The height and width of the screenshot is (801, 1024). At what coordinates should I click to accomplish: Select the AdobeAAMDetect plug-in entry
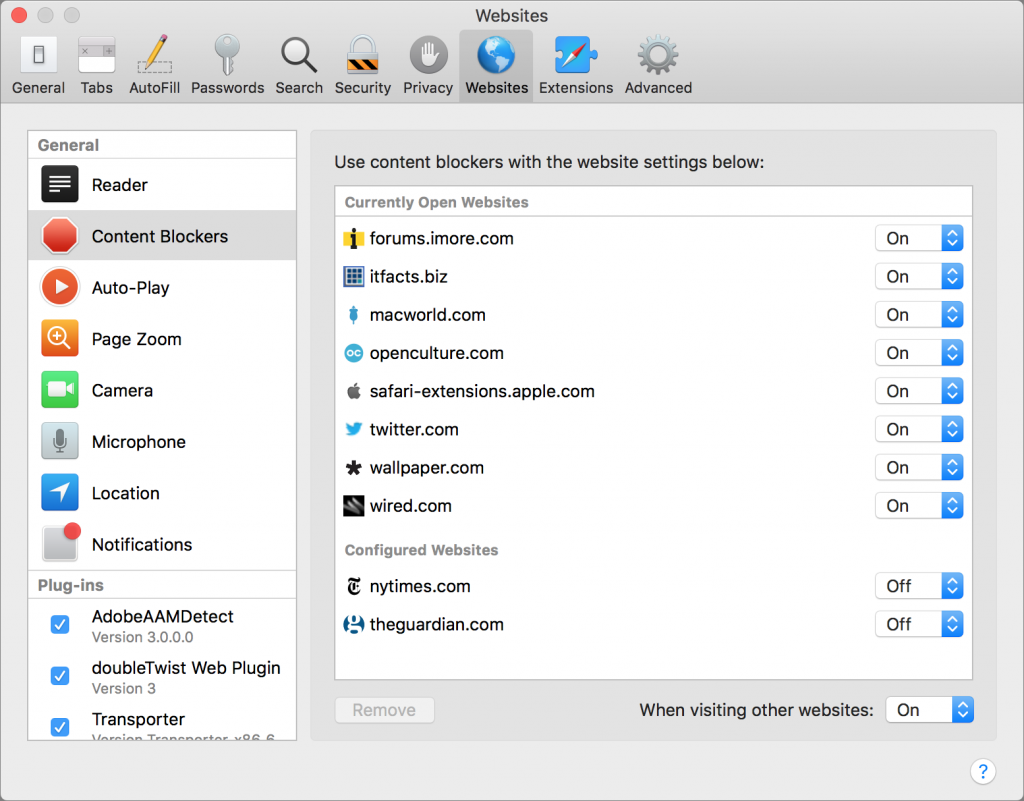(162, 625)
